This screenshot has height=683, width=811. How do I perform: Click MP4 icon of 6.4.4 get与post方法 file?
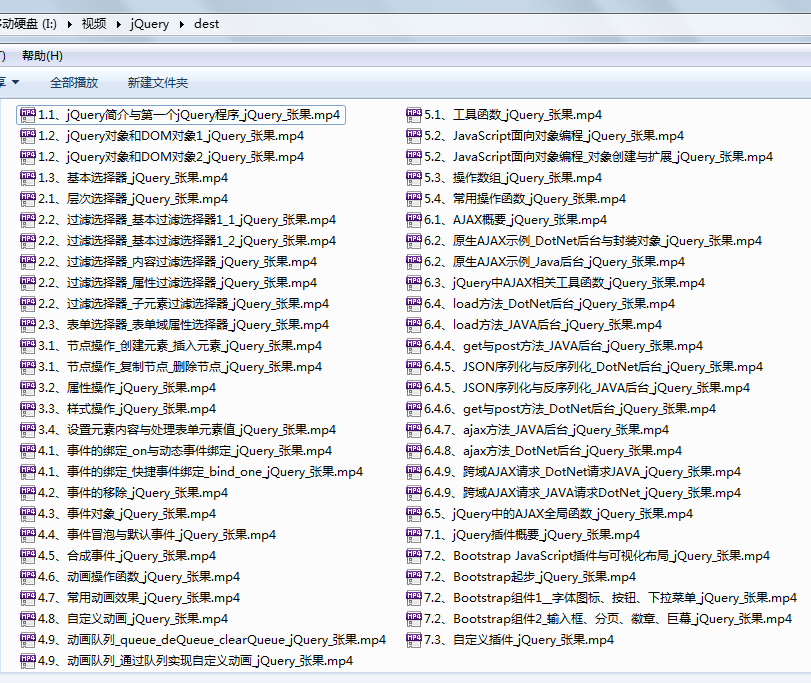pyautogui.click(x=414, y=346)
